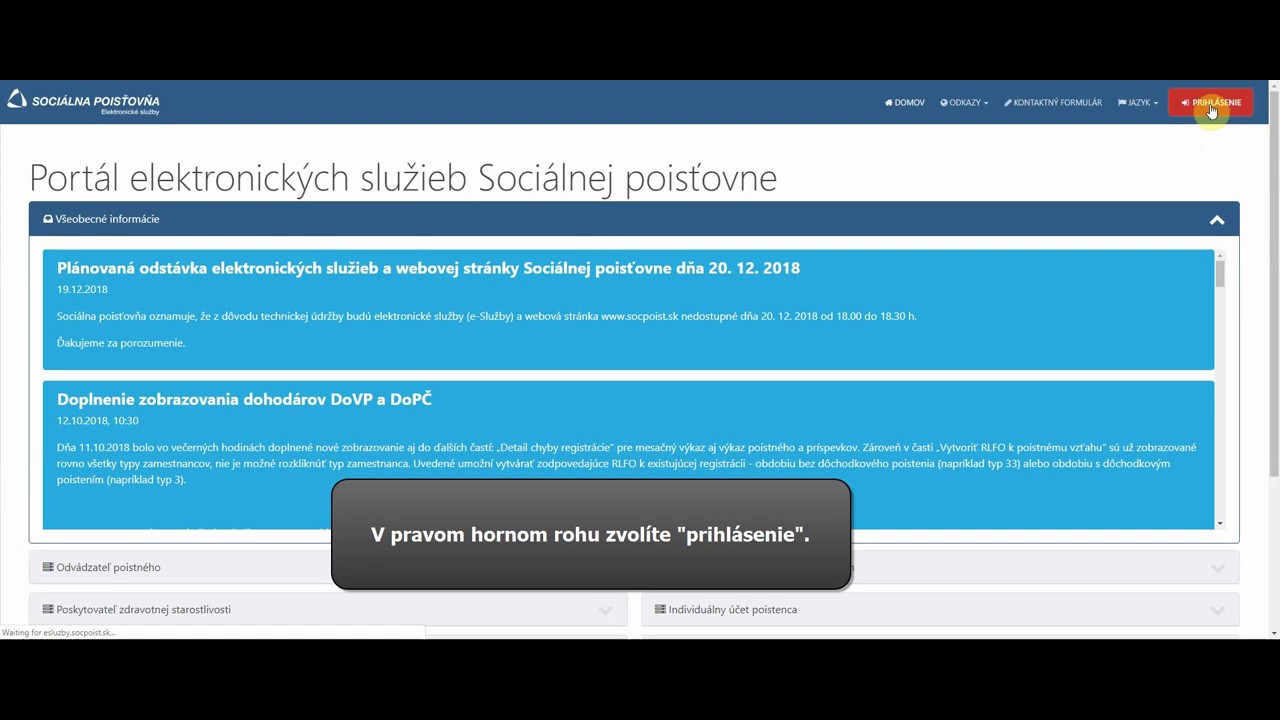The width and height of the screenshot is (1280, 720).
Task: Click the Doplnenie zobrazovania dohodárov DoVP headline
Action: (244, 399)
